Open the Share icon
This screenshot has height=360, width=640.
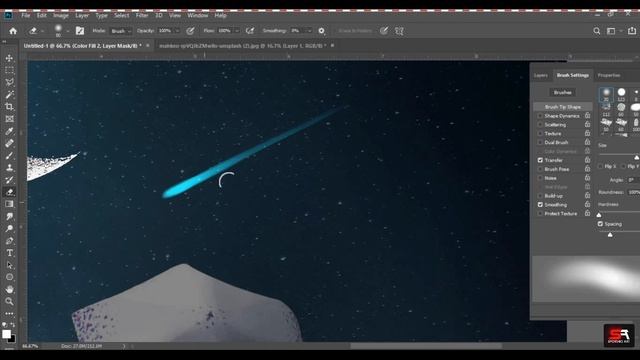(631, 31)
